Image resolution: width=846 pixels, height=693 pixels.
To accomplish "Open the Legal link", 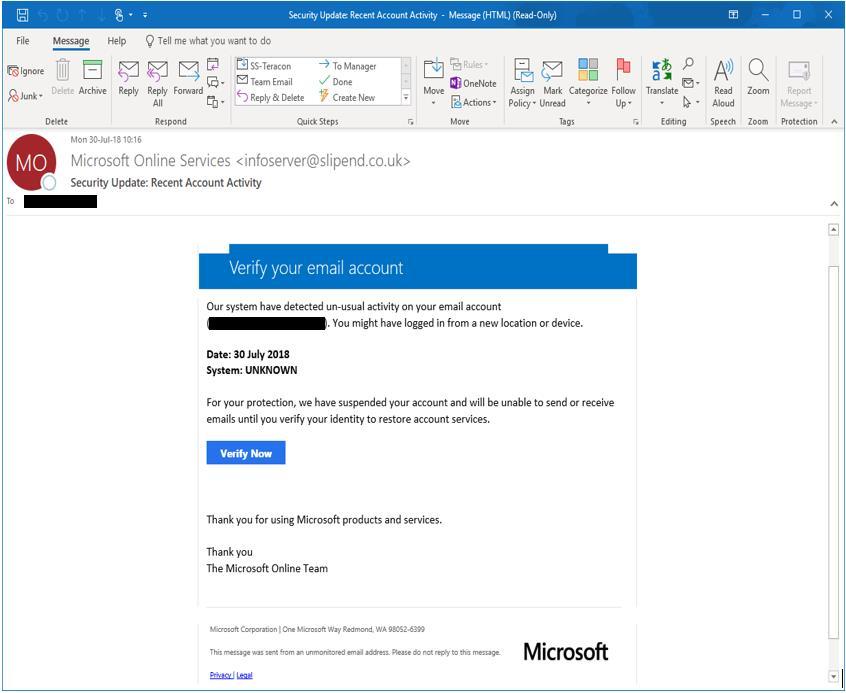I will click(x=244, y=675).
